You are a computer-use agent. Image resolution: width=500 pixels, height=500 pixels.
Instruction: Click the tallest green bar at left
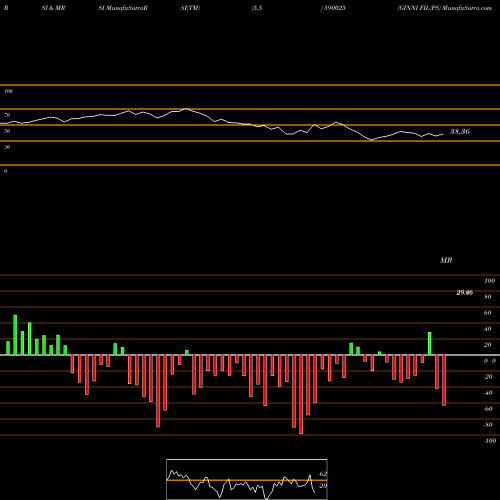(x=15, y=335)
